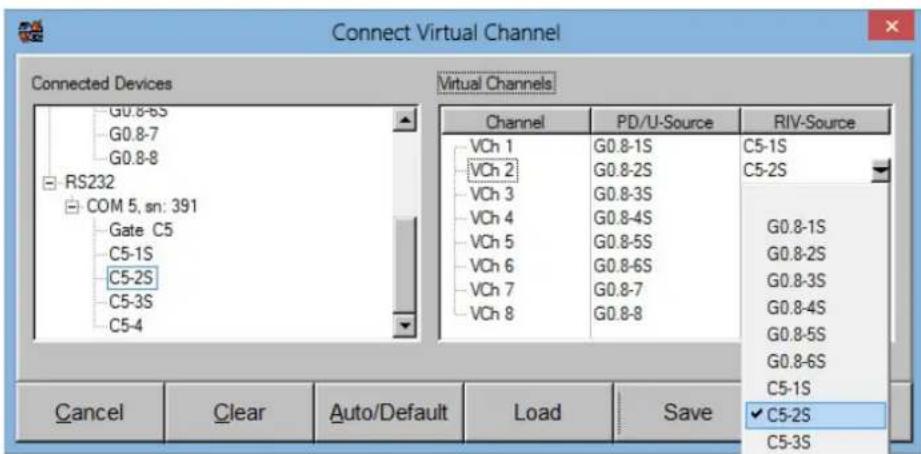The width and height of the screenshot is (921, 454).
Task: Select C5-1S in Connected Devices tree
Action: [132, 254]
